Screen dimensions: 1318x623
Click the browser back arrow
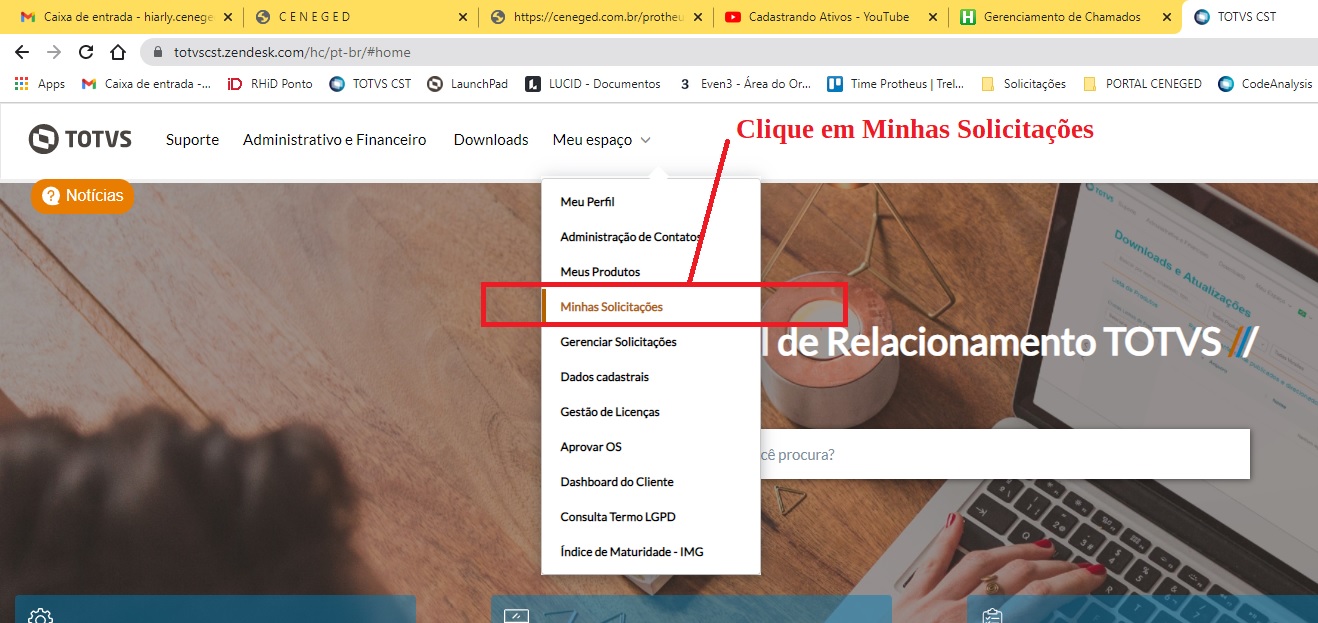[x=22, y=52]
